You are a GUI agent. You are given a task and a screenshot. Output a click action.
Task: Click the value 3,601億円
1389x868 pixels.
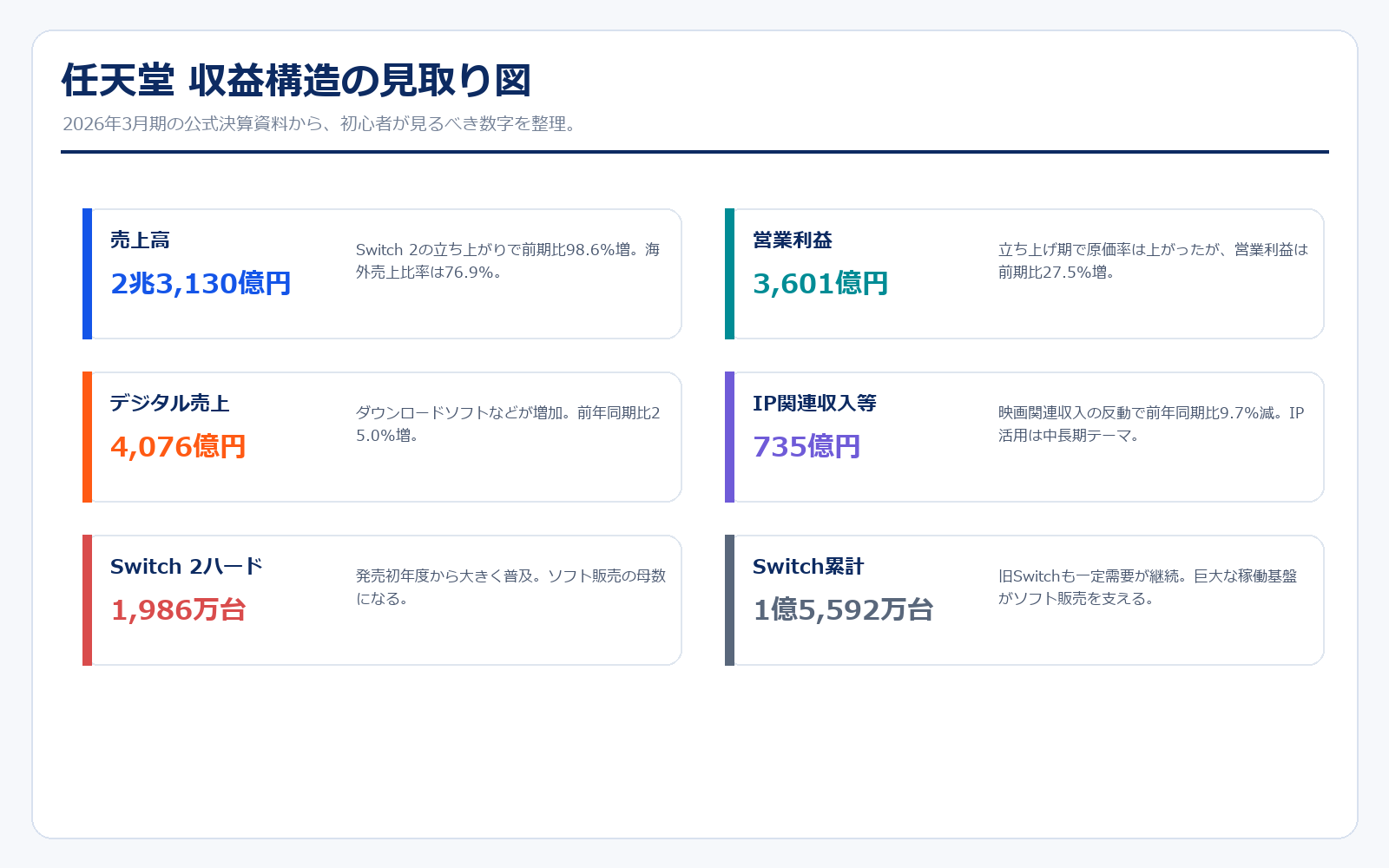coord(820,283)
